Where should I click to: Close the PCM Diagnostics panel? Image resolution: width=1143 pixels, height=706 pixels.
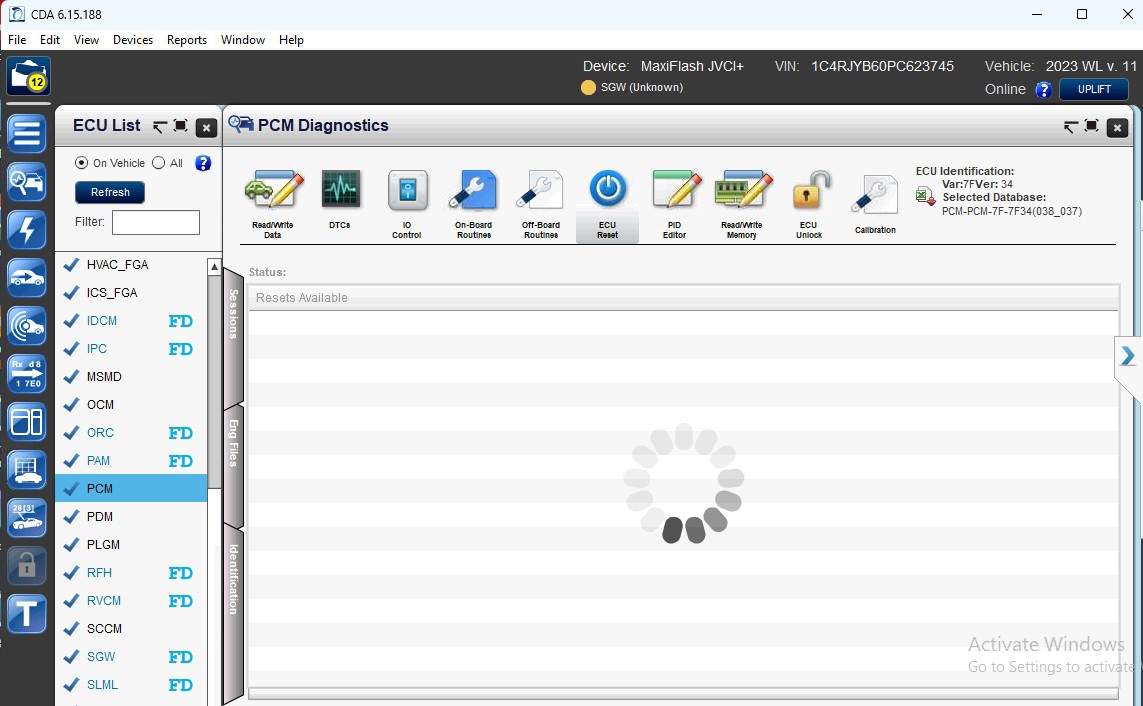[x=1117, y=128]
